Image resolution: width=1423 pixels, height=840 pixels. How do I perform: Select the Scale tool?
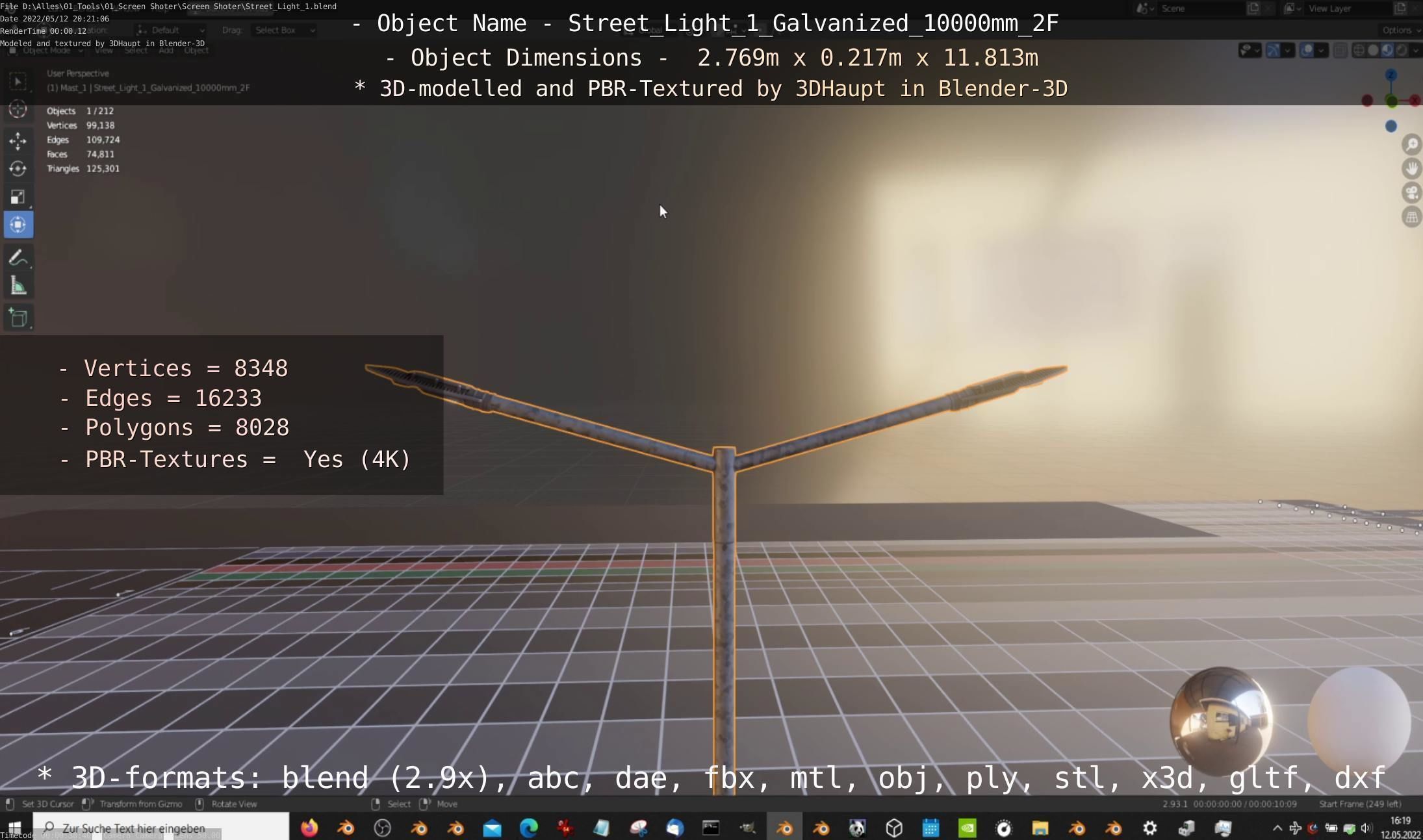coord(18,197)
